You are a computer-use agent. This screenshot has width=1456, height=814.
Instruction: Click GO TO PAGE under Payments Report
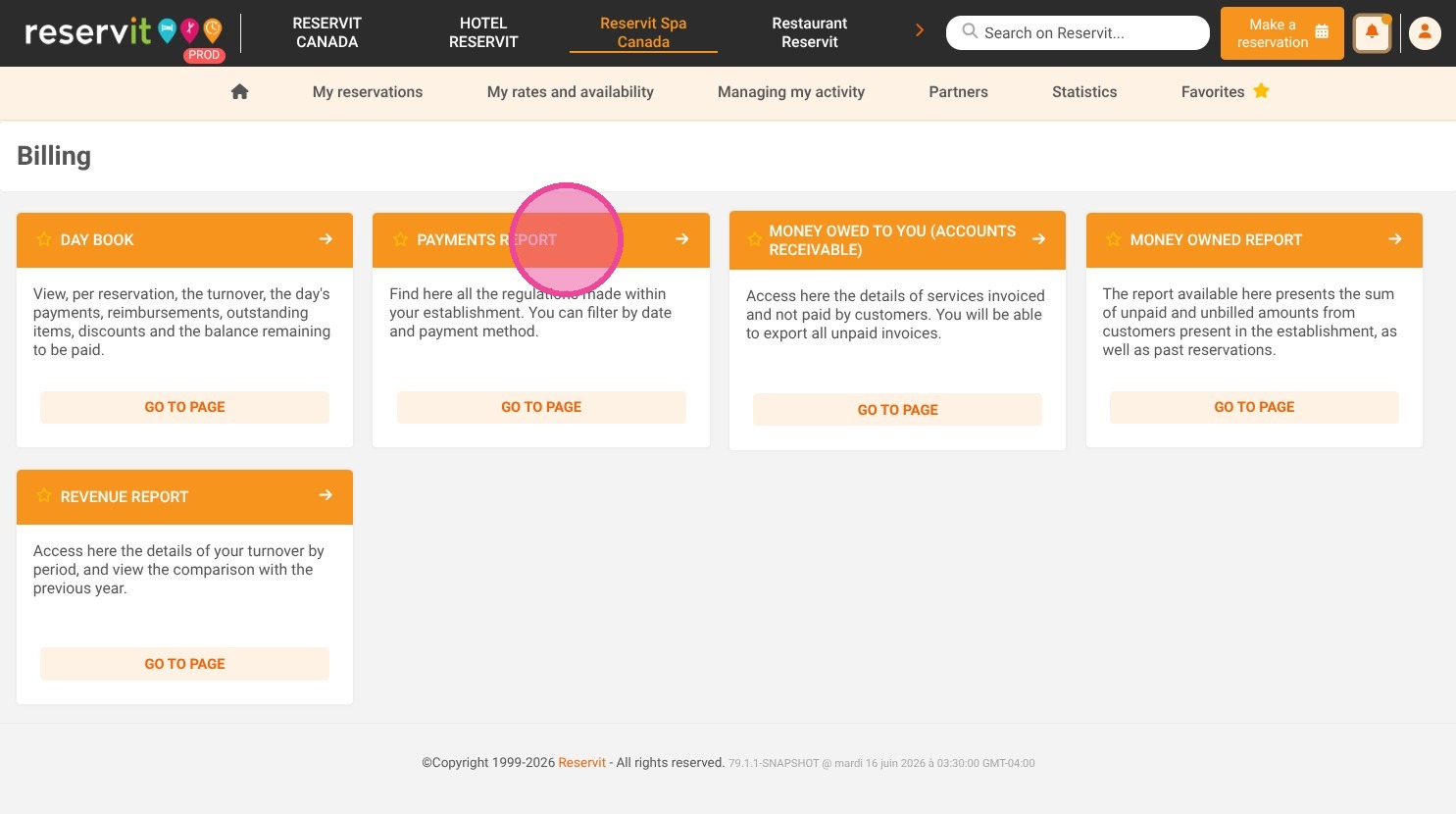tap(541, 407)
